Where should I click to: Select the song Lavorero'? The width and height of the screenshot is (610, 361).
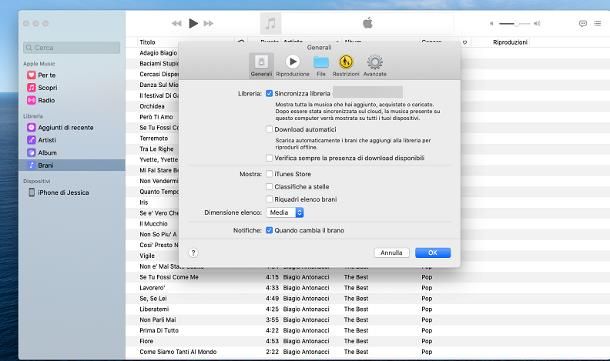(x=152, y=288)
